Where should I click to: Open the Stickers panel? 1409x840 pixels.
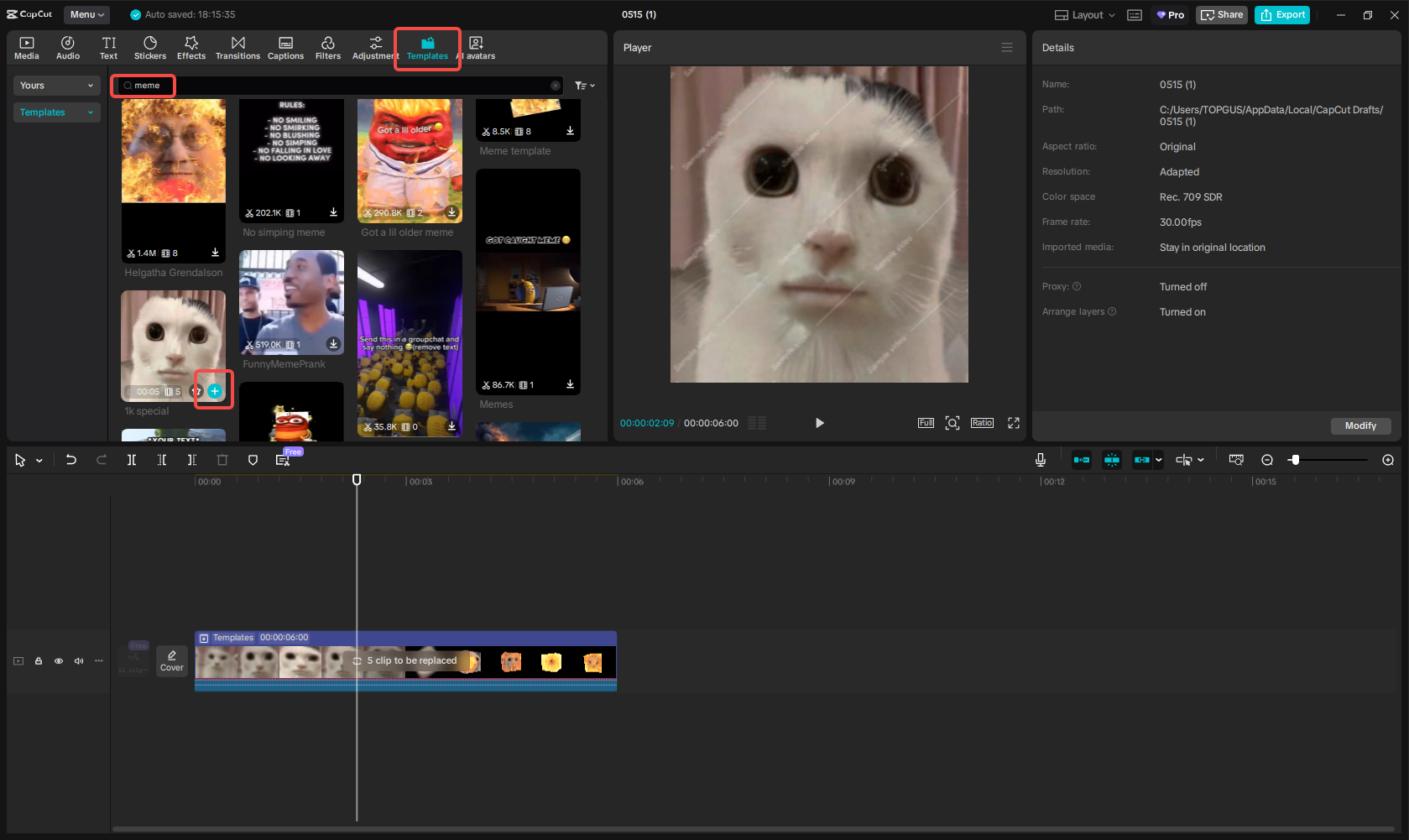[x=150, y=48]
